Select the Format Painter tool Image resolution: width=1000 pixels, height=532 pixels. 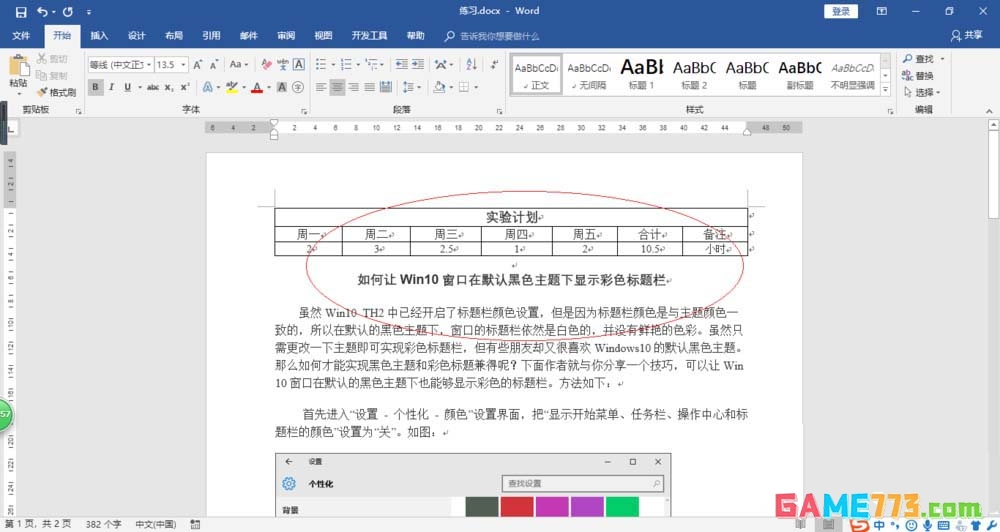tap(56, 92)
